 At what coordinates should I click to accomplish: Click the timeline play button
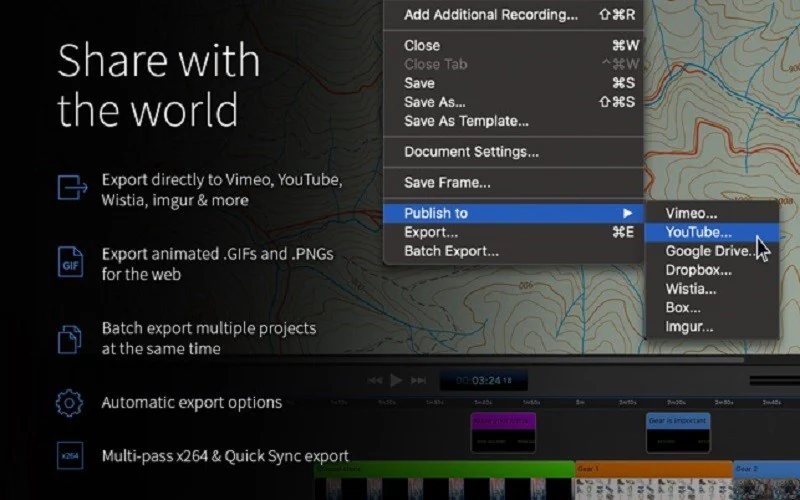(396, 380)
